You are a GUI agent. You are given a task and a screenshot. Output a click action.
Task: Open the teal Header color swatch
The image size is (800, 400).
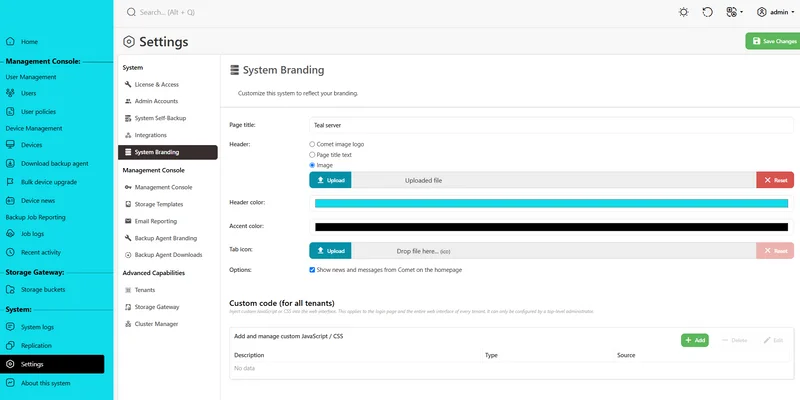click(552, 203)
